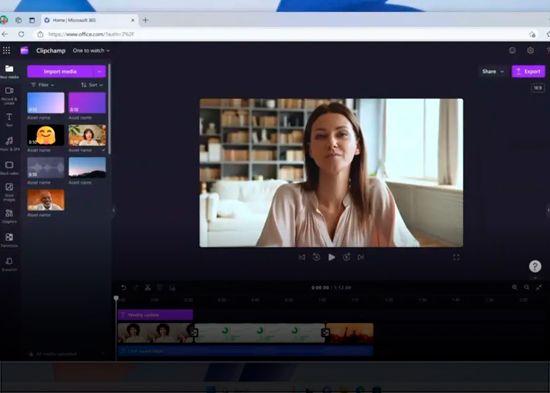
Task: Undo the last edit in timeline toolbar
Action: [x=123, y=287]
